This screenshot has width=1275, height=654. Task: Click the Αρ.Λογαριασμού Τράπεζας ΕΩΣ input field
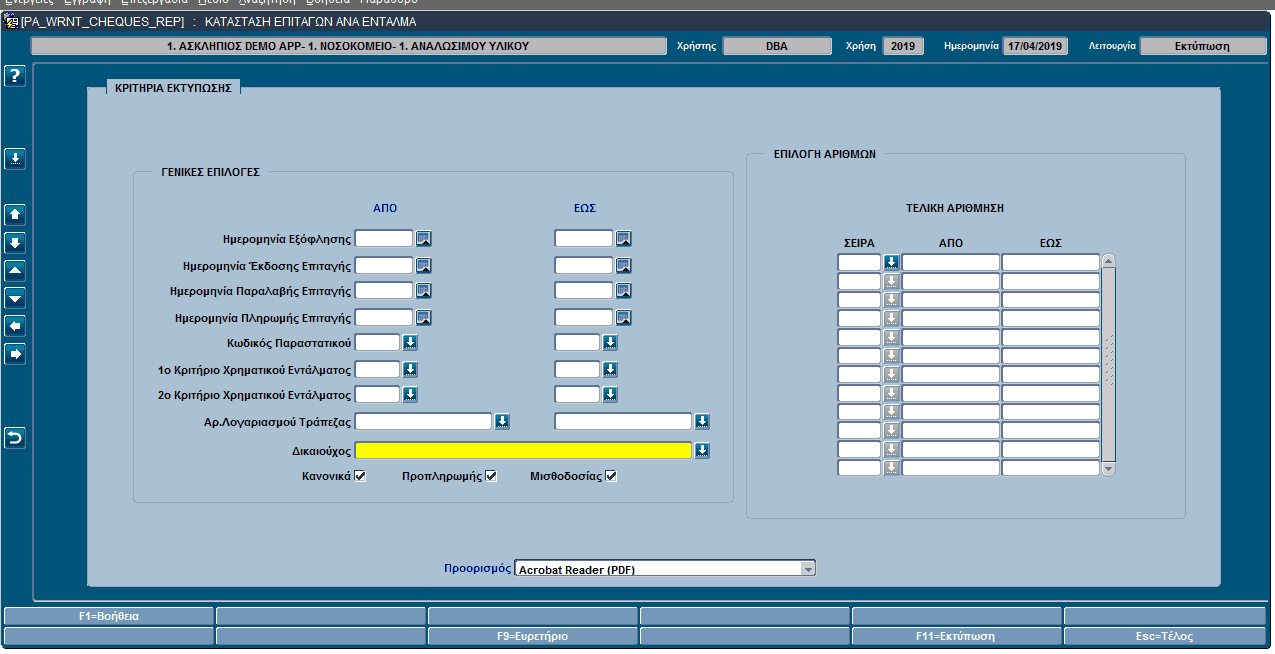[623, 421]
